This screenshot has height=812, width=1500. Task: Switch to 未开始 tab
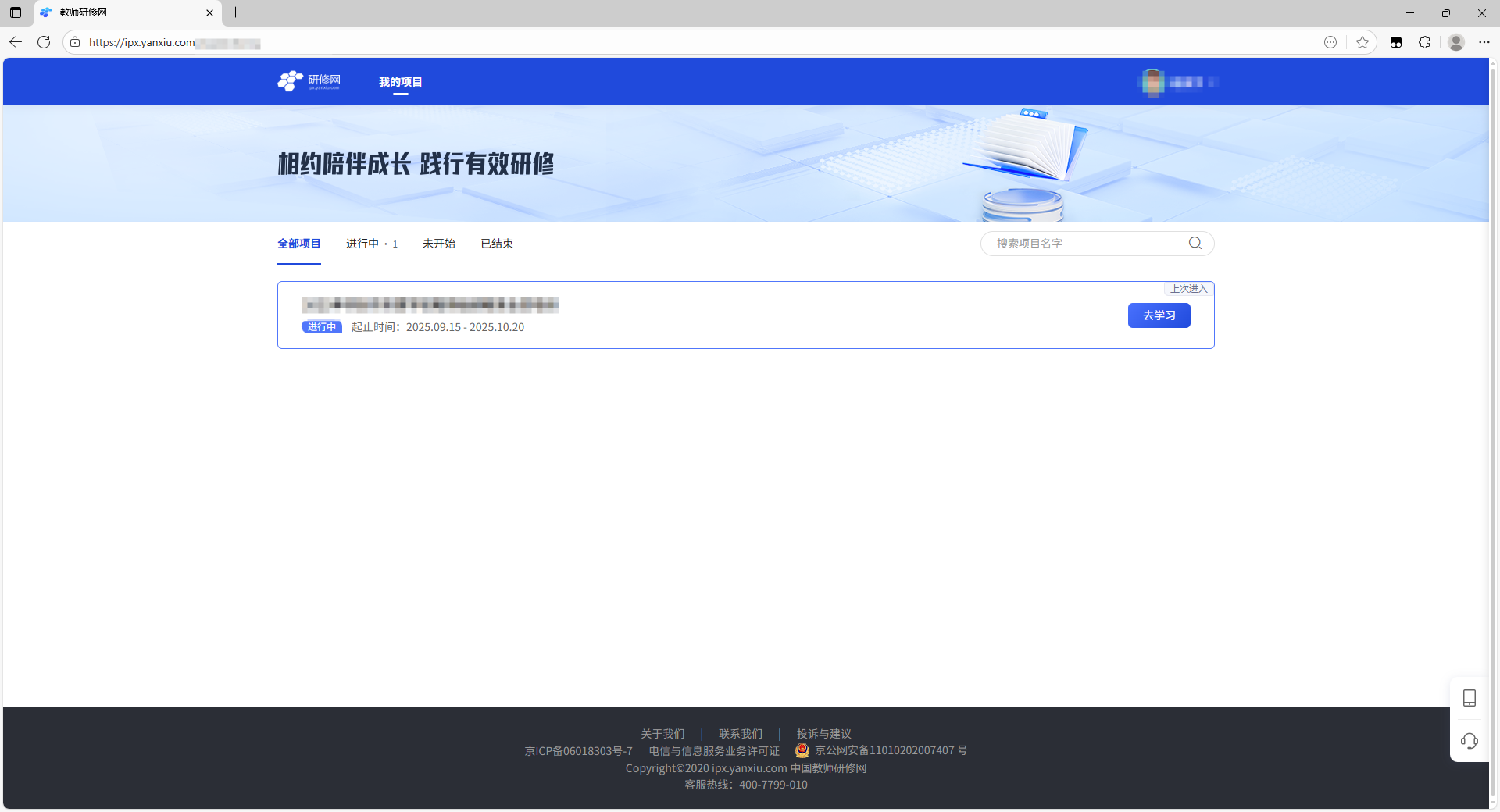[x=438, y=244]
